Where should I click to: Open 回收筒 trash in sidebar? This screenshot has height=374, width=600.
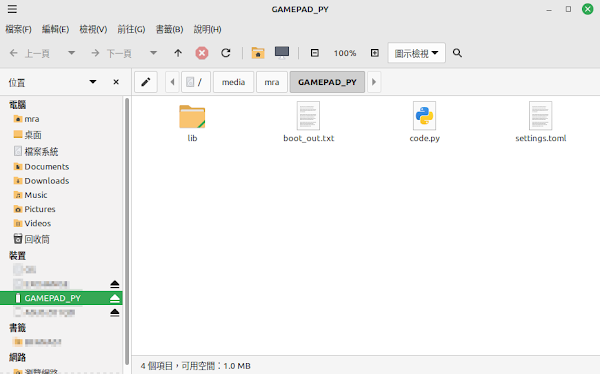pyautogui.click(x=32, y=239)
